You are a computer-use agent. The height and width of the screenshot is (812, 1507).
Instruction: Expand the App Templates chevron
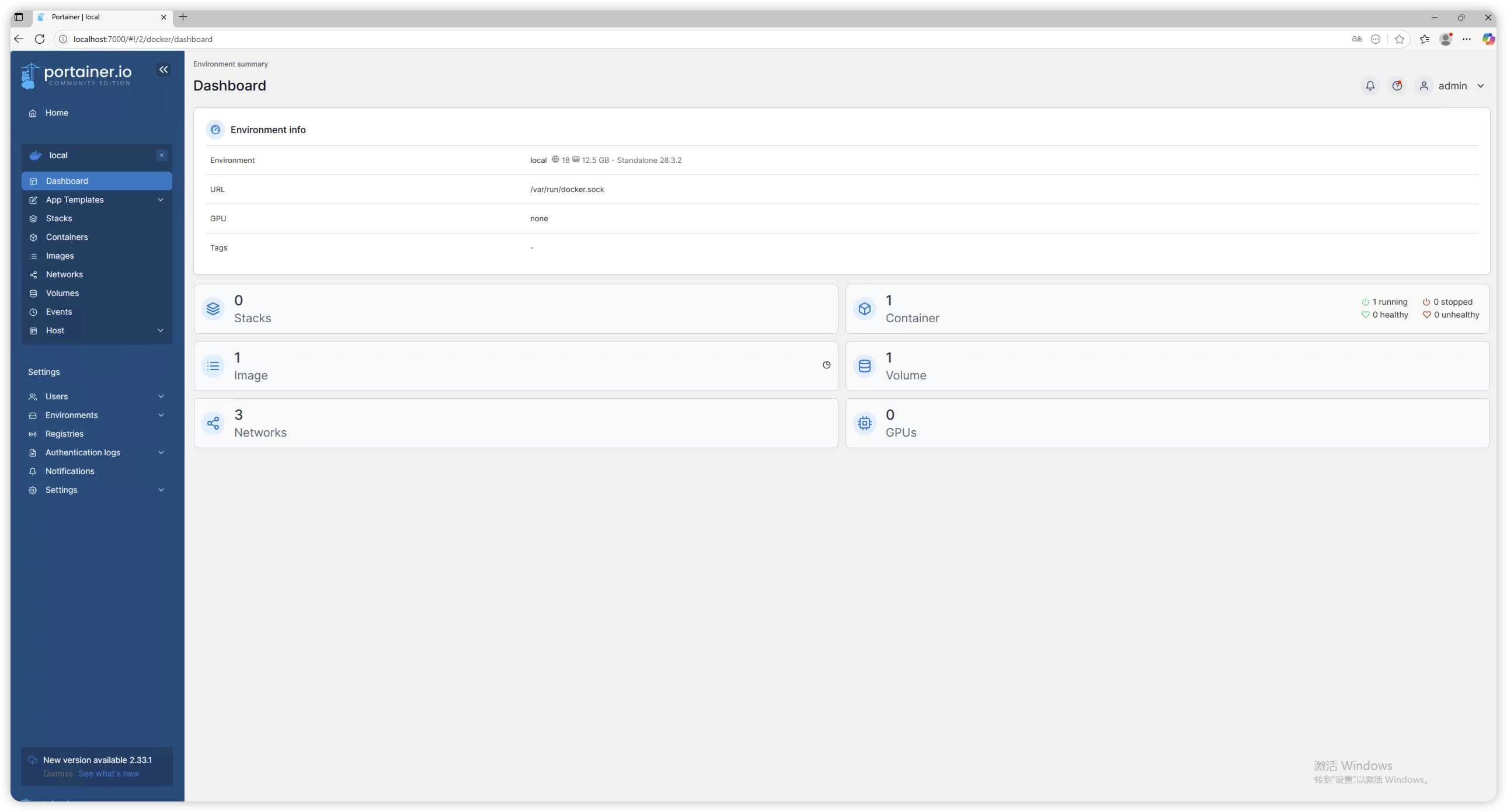(x=161, y=200)
